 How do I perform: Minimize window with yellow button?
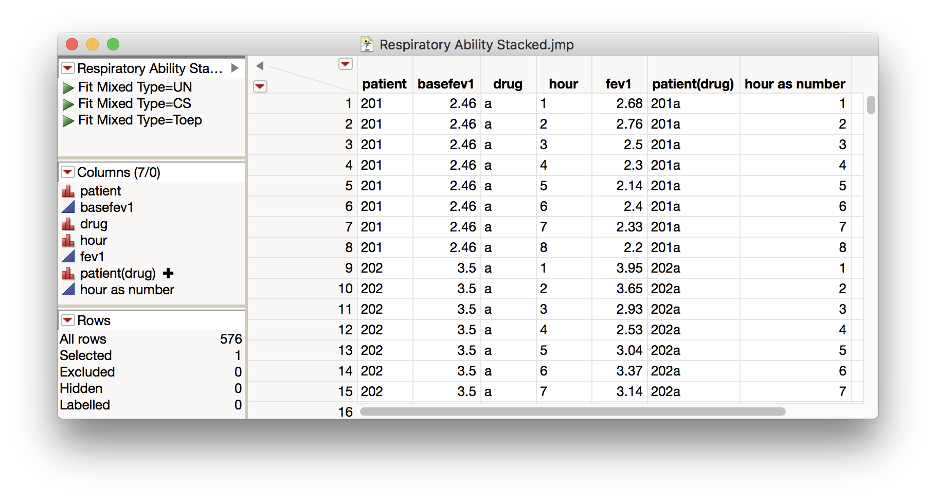tap(93, 44)
